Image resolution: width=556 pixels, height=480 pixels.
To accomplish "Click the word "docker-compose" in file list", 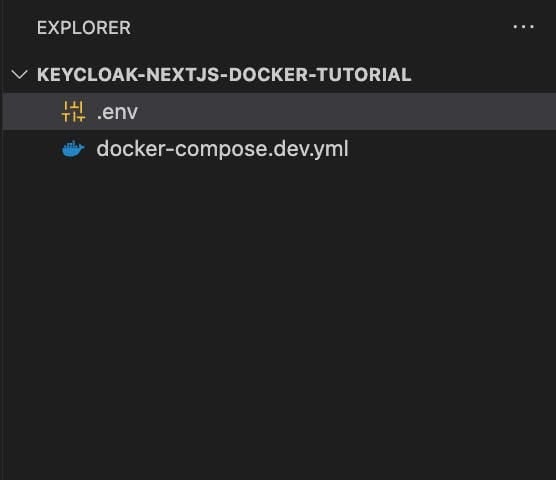I will [182, 149].
